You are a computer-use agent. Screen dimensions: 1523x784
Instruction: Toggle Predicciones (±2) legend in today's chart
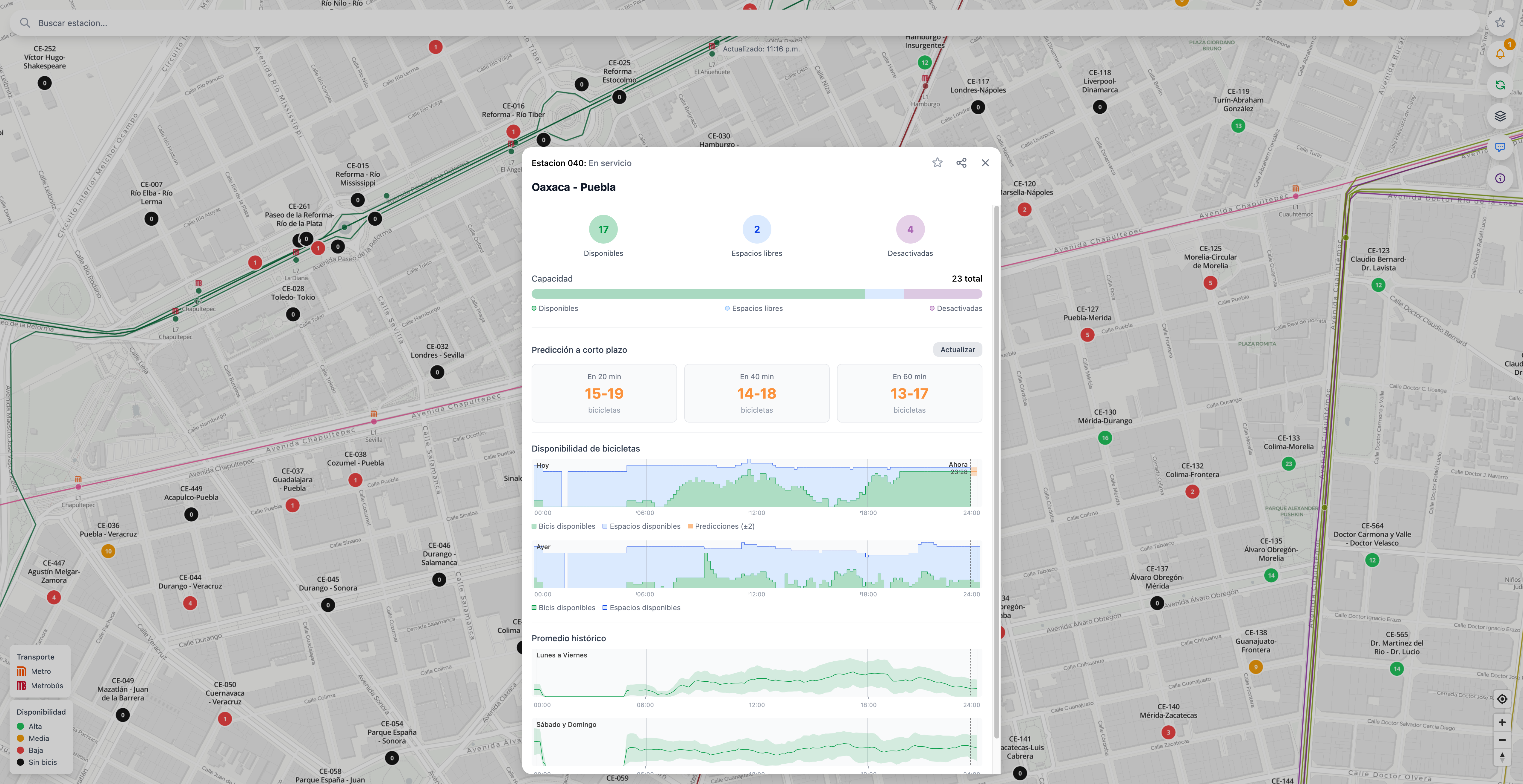[x=721, y=526]
